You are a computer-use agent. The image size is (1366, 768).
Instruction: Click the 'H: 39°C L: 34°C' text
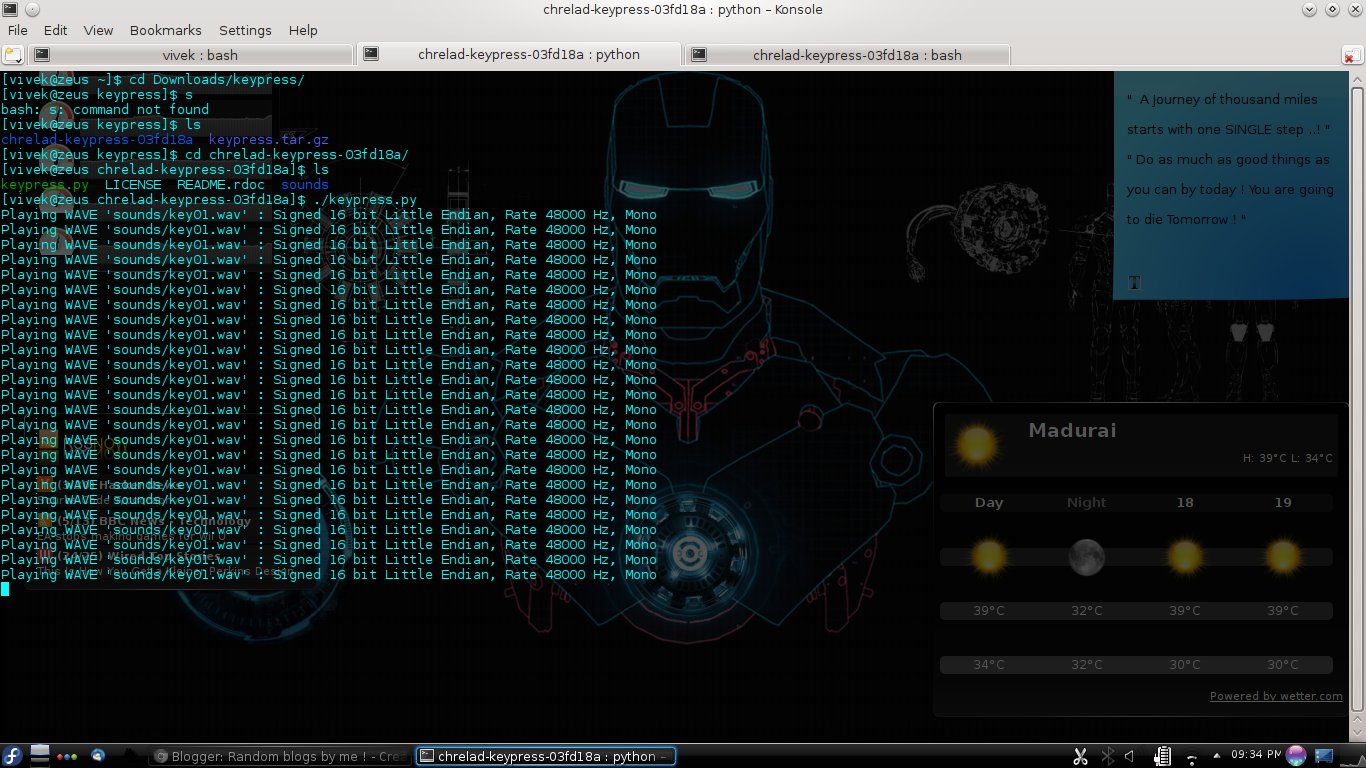[1287, 458]
